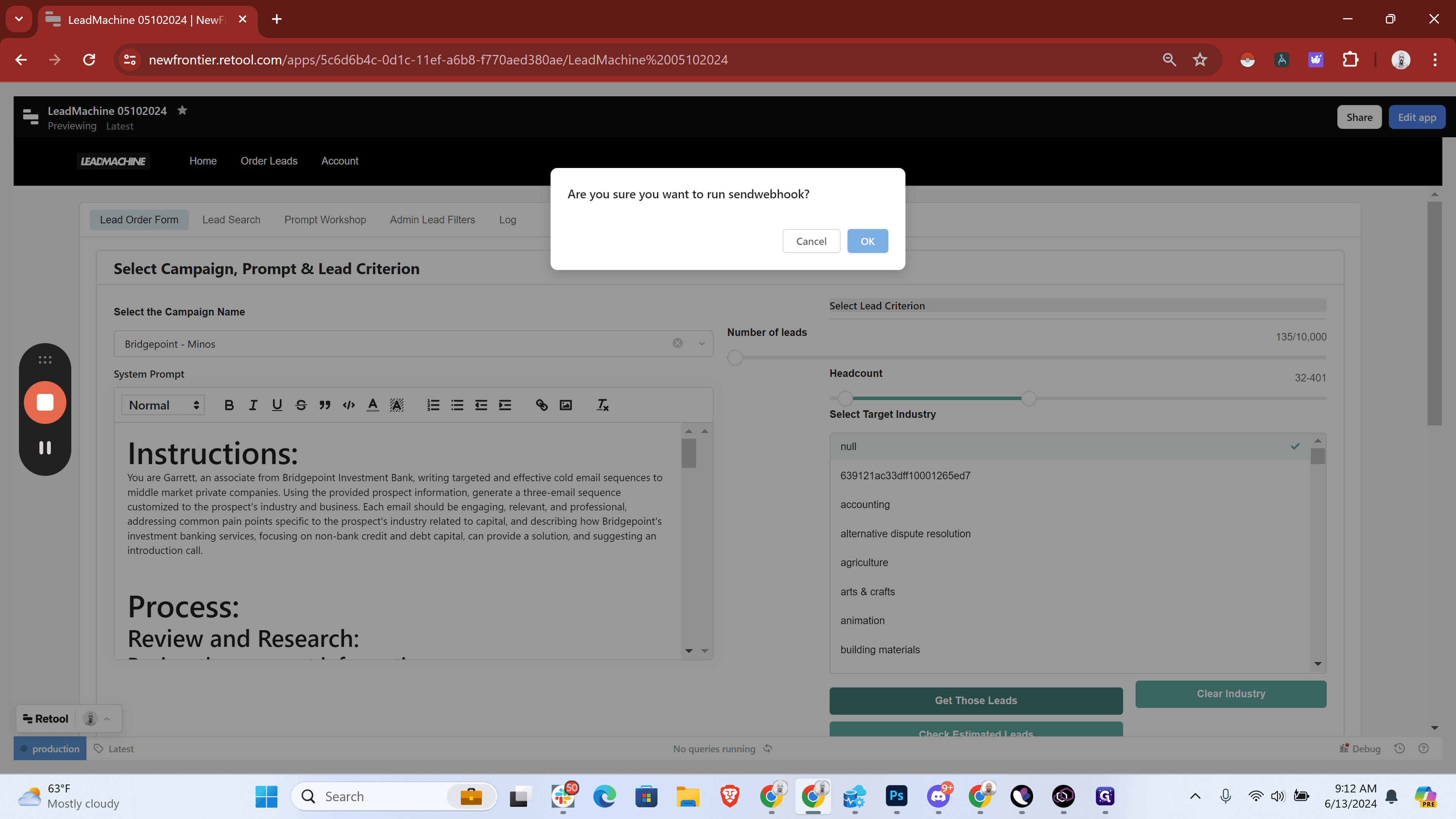Click the Headcount upper slider handle
Viewport: 1456px width, 819px height.
1029,399
